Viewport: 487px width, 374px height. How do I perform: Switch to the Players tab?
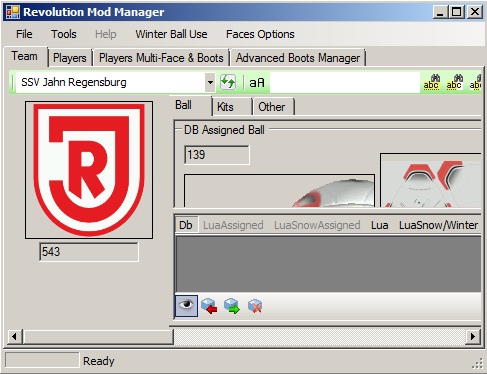coord(70,58)
